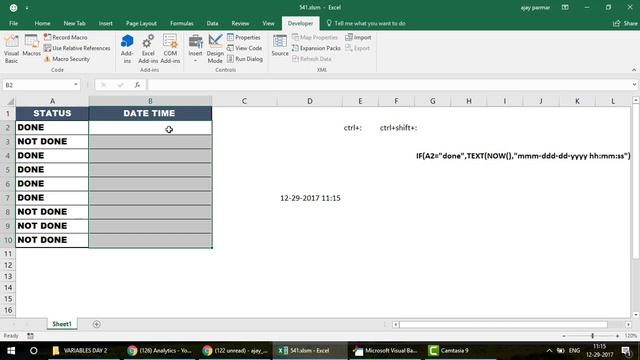Click the macro recording status bar icon
This screenshot has width=640, height=360.
tap(30, 336)
